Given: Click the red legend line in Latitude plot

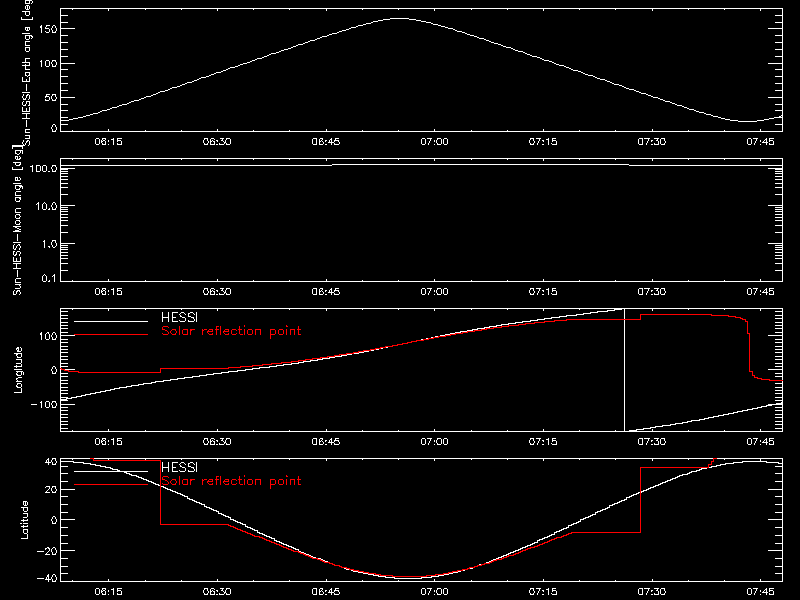Looking at the screenshot, I should 111,485.
